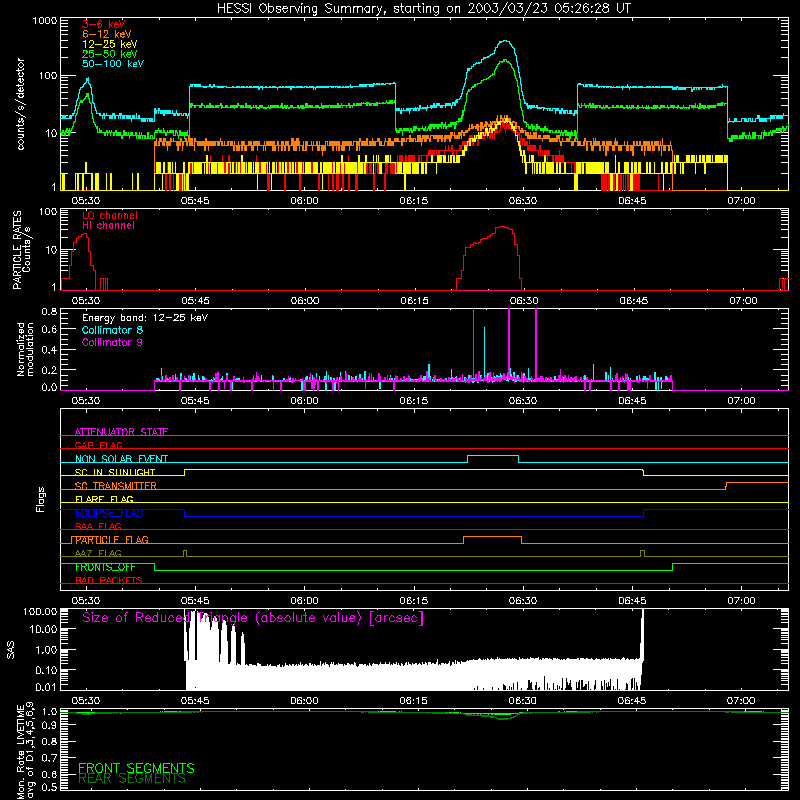Select the BAD PACKETS label

tap(109, 580)
